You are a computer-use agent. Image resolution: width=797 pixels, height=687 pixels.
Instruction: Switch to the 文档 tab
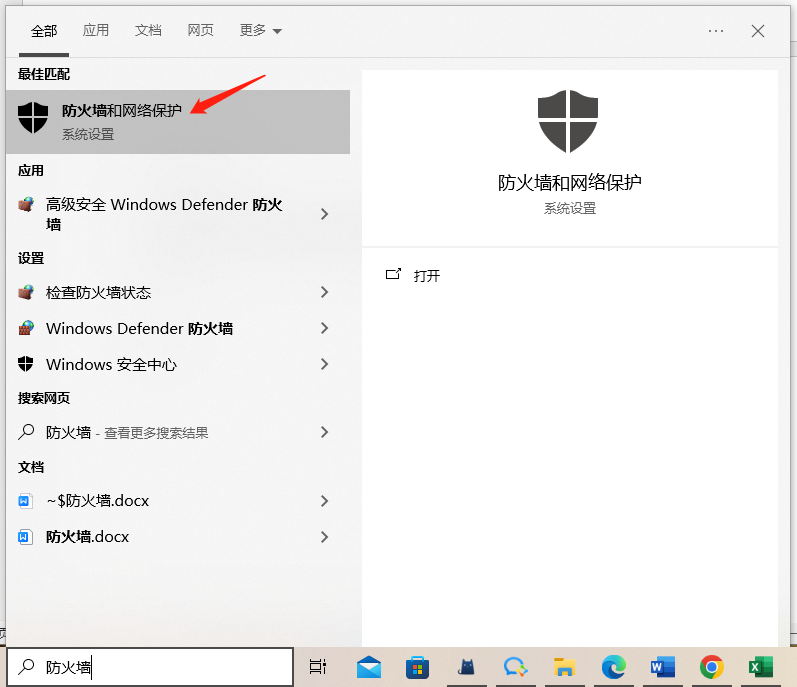tap(148, 30)
